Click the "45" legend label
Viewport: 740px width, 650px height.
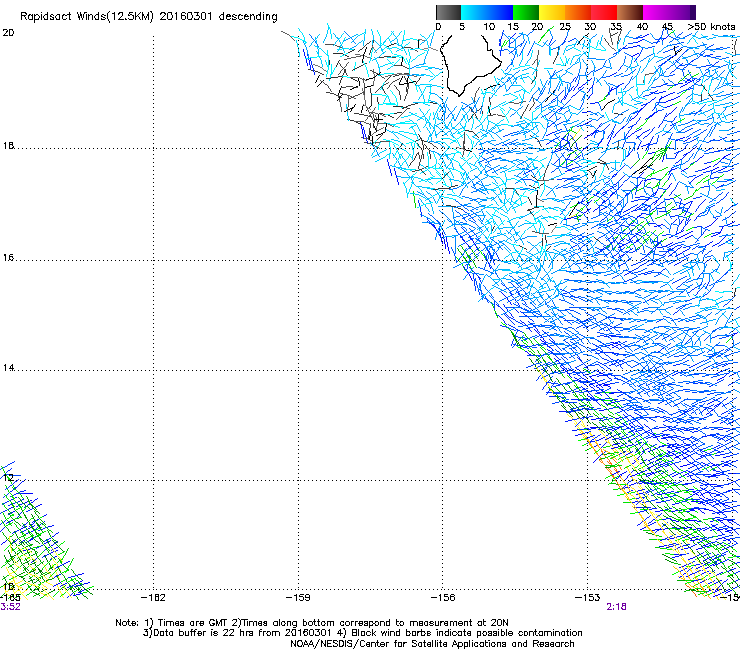tap(667, 27)
